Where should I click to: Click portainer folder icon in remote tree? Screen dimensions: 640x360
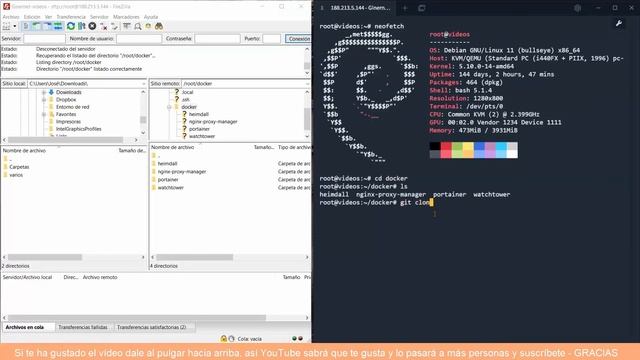(184, 129)
